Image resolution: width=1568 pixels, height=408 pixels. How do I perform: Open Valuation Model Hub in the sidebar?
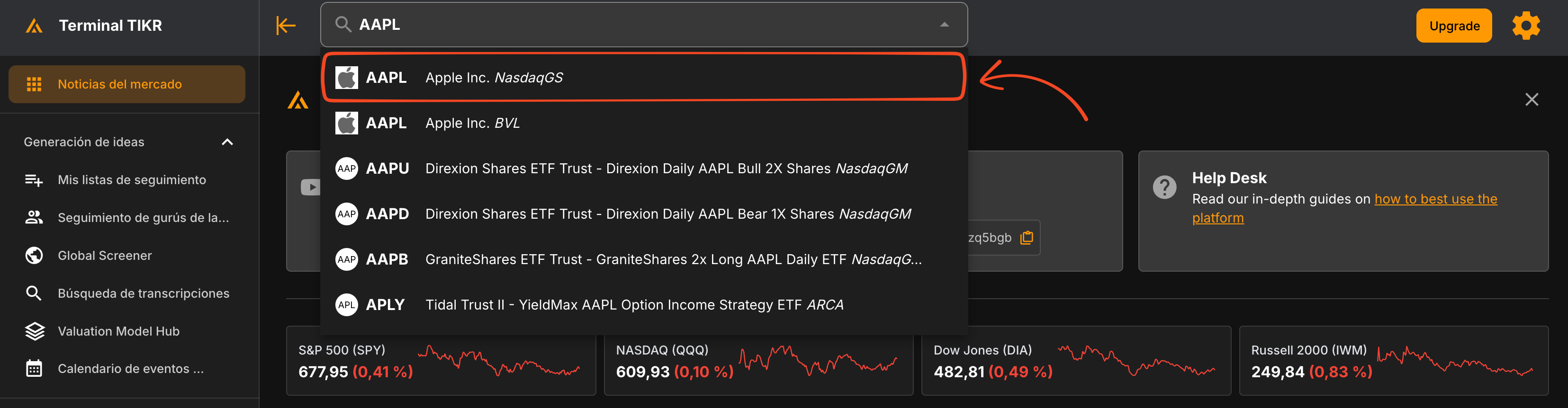(118, 331)
